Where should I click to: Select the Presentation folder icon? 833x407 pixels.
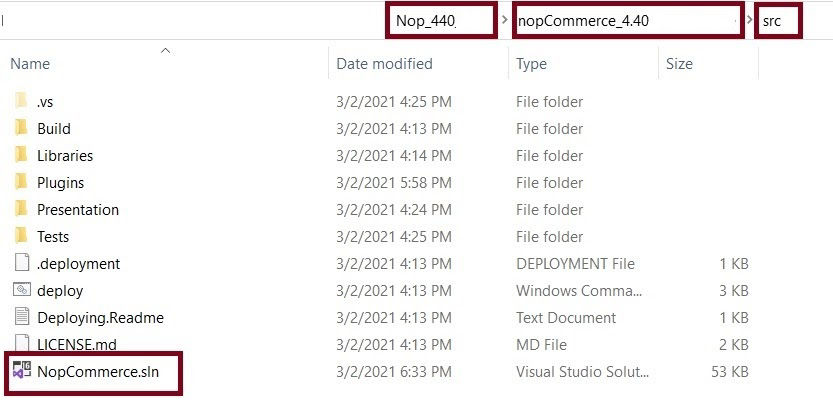point(21,209)
